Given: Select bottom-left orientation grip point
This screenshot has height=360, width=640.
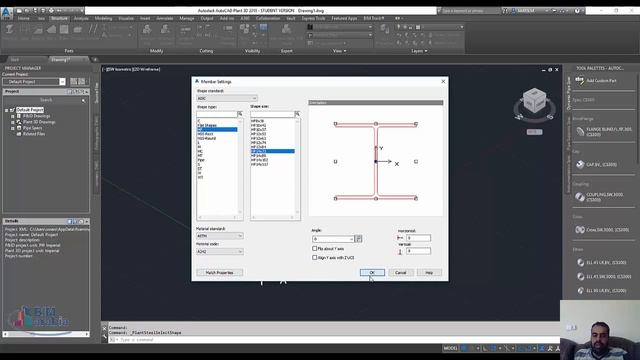Looking at the screenshot, I should [336, 198].
